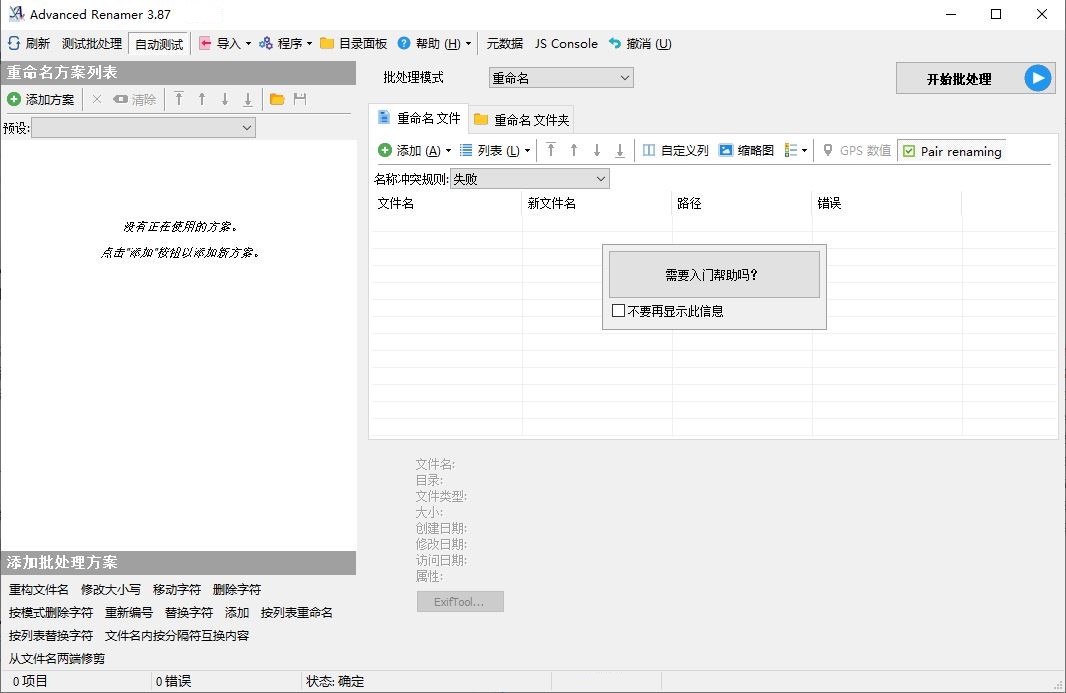Click the 自定义列 custom columns button
The width and height of the screenshot is (1066, 693).
click(x=675, y=150)
